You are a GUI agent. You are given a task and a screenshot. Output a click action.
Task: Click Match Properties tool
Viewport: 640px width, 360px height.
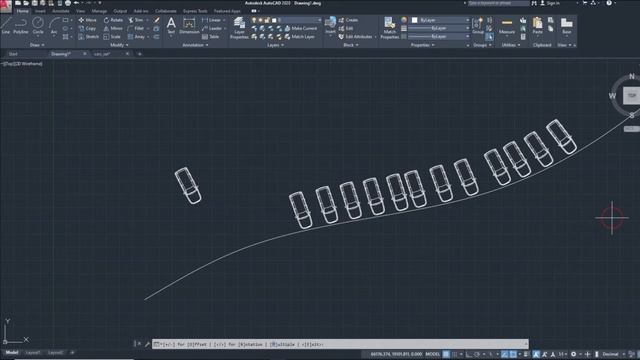[x=389, y=29]
